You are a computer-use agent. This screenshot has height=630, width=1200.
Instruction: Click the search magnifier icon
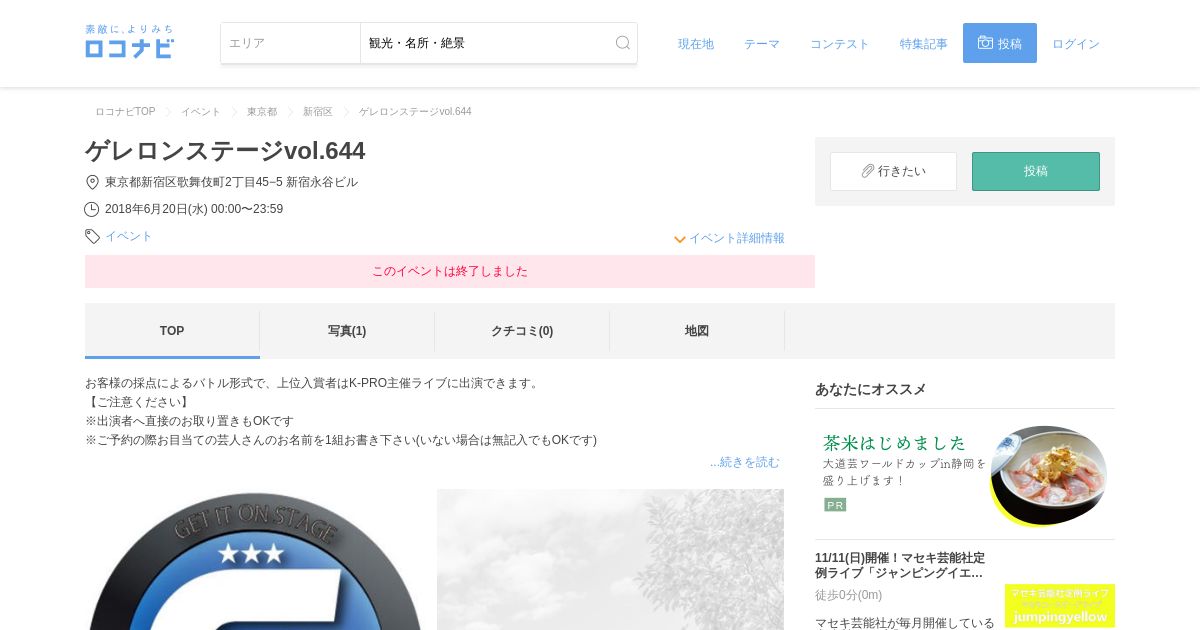pyautogui.click(x=623, y=43)
